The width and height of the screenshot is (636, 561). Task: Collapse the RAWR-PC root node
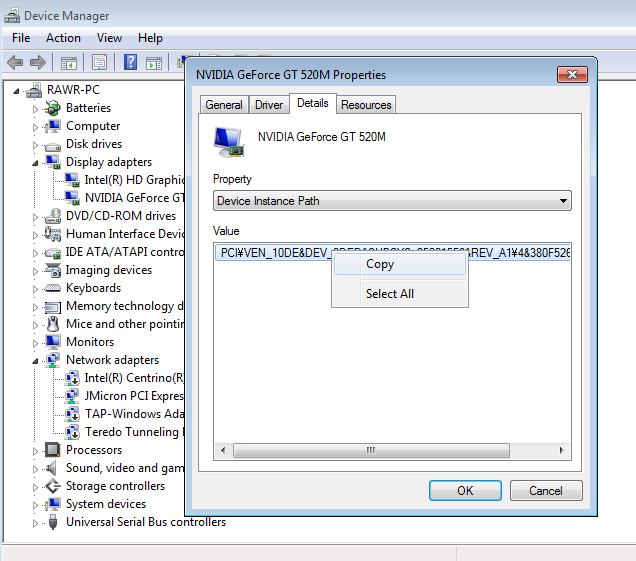point(16,91)
